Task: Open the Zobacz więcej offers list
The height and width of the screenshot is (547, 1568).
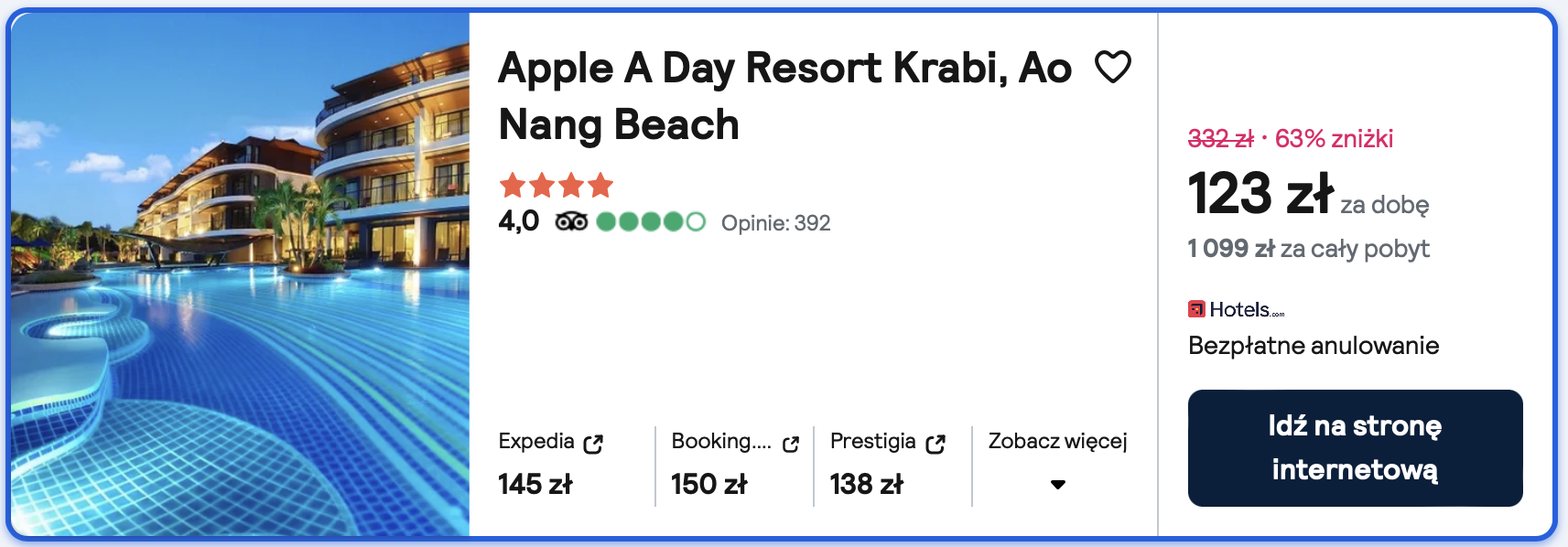Action: (x=1057, y=441)
